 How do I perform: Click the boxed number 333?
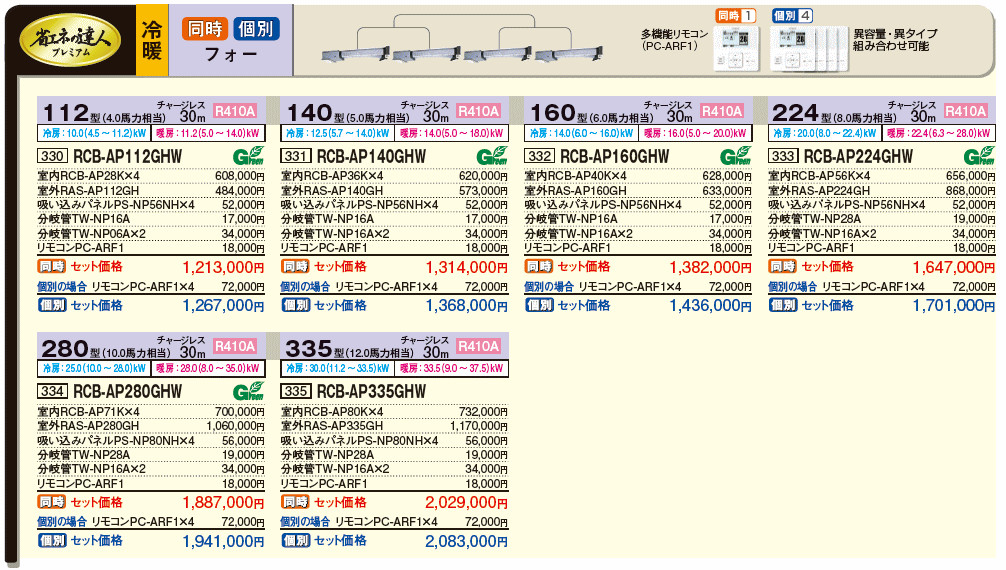click(x=783, y=156)
